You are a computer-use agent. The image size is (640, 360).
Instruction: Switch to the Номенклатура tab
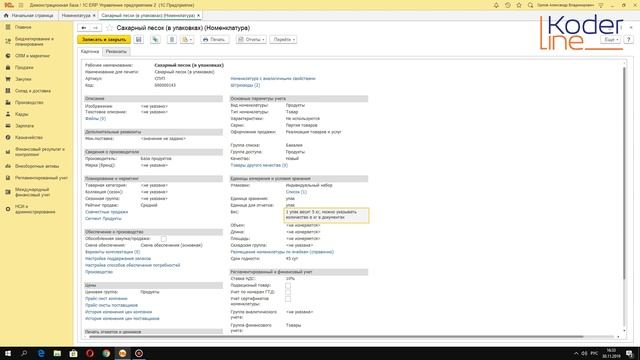point(76,16)
